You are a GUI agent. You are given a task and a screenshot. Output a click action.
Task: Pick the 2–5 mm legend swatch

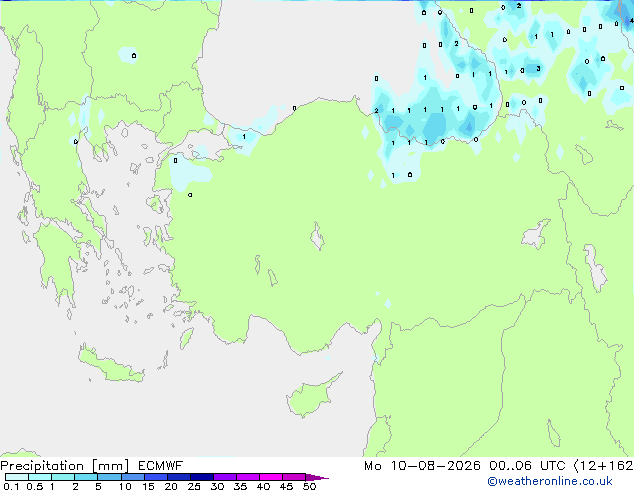coord(86,477)
